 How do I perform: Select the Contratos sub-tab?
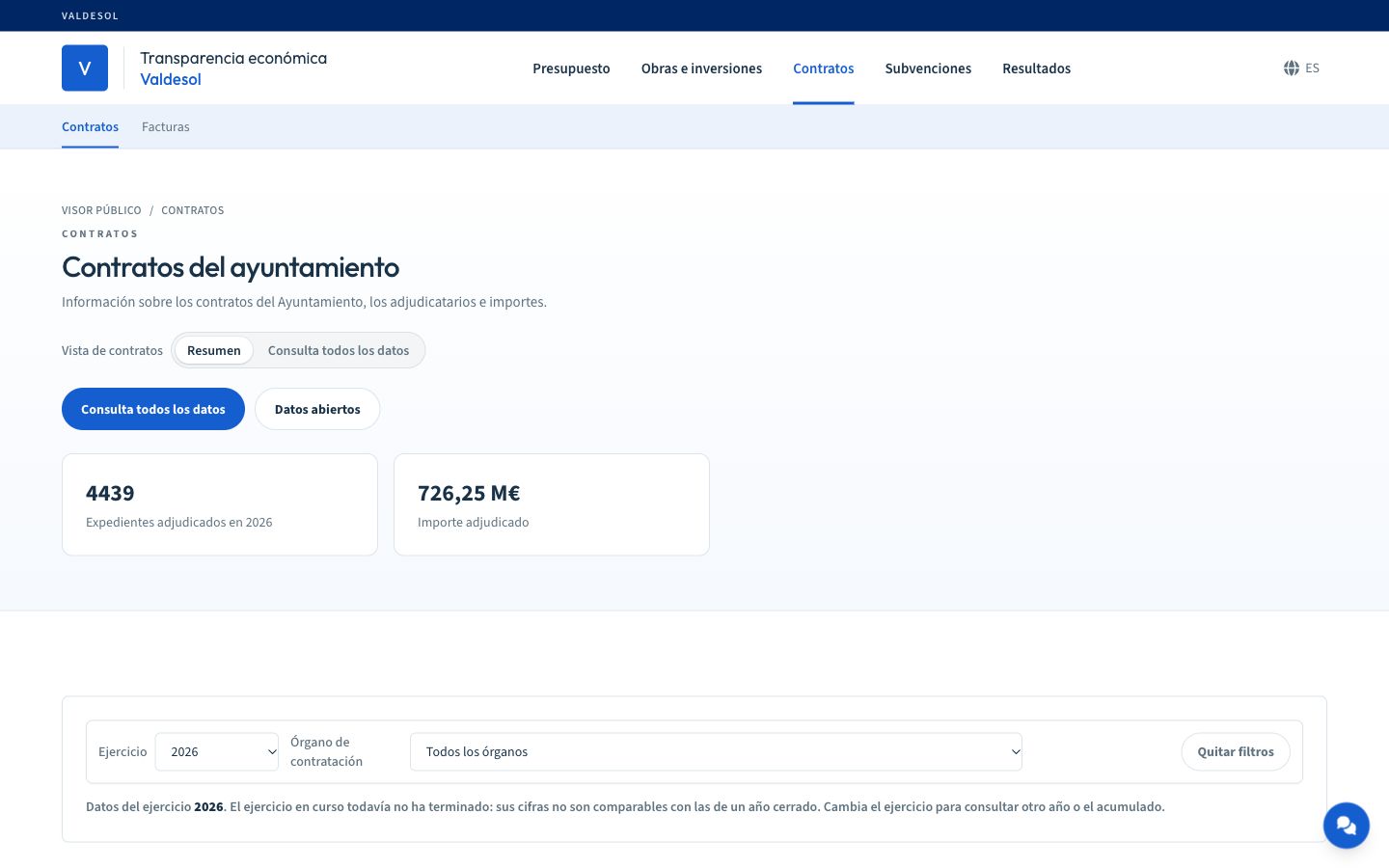tap(90, 126)
